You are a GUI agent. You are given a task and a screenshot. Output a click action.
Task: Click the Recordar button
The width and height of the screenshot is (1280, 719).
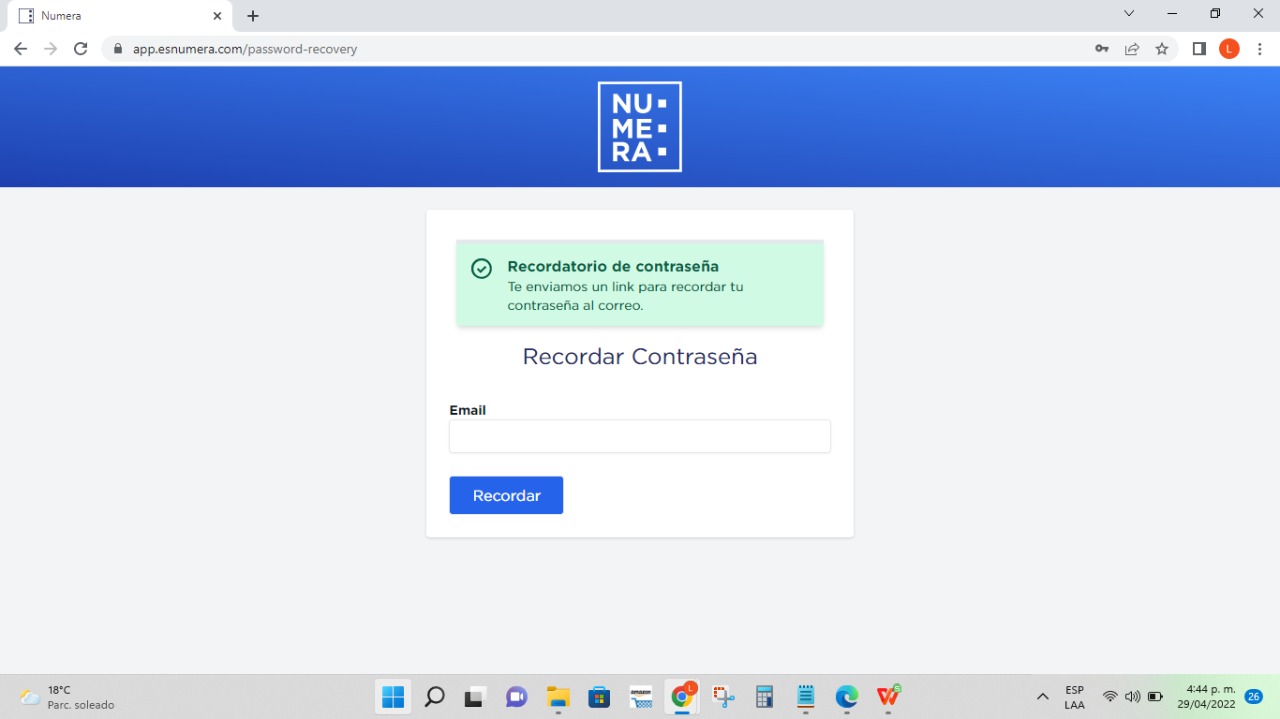[x=506, y=495]
